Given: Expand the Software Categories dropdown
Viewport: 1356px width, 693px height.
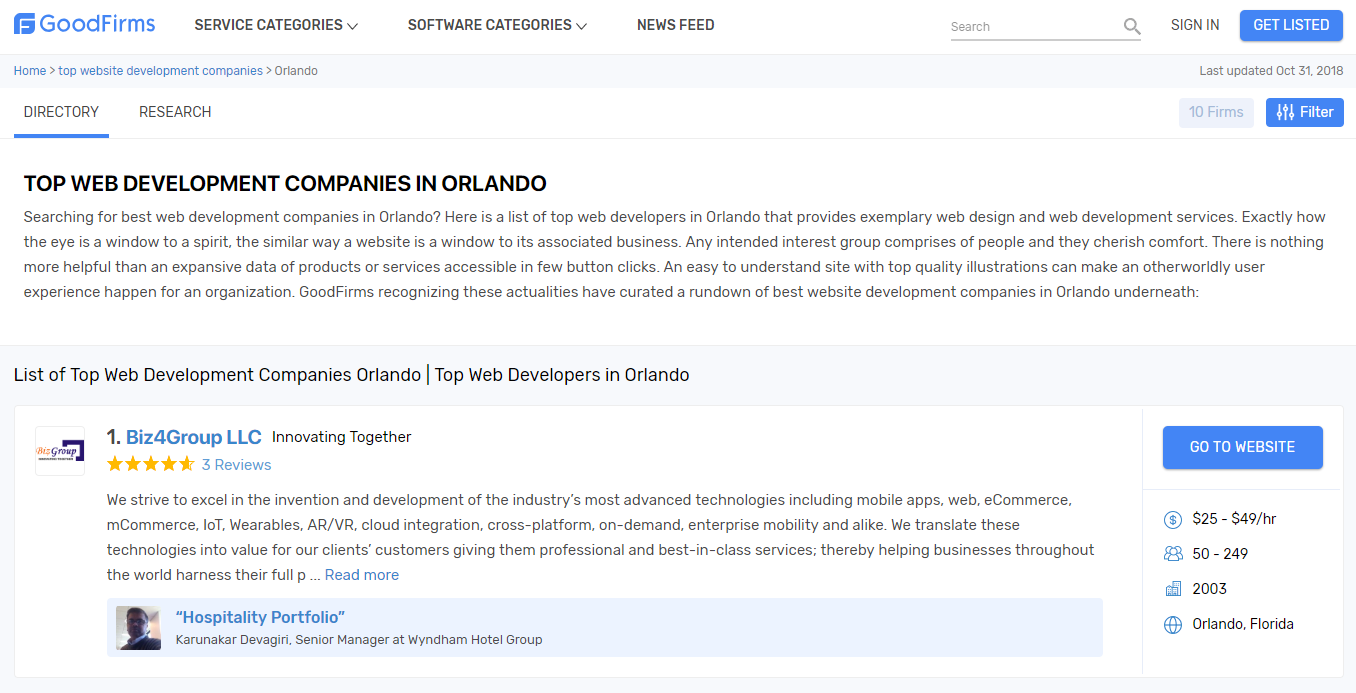Looking at the screenshot, I should pyautogui.click(x=497, y=25).
